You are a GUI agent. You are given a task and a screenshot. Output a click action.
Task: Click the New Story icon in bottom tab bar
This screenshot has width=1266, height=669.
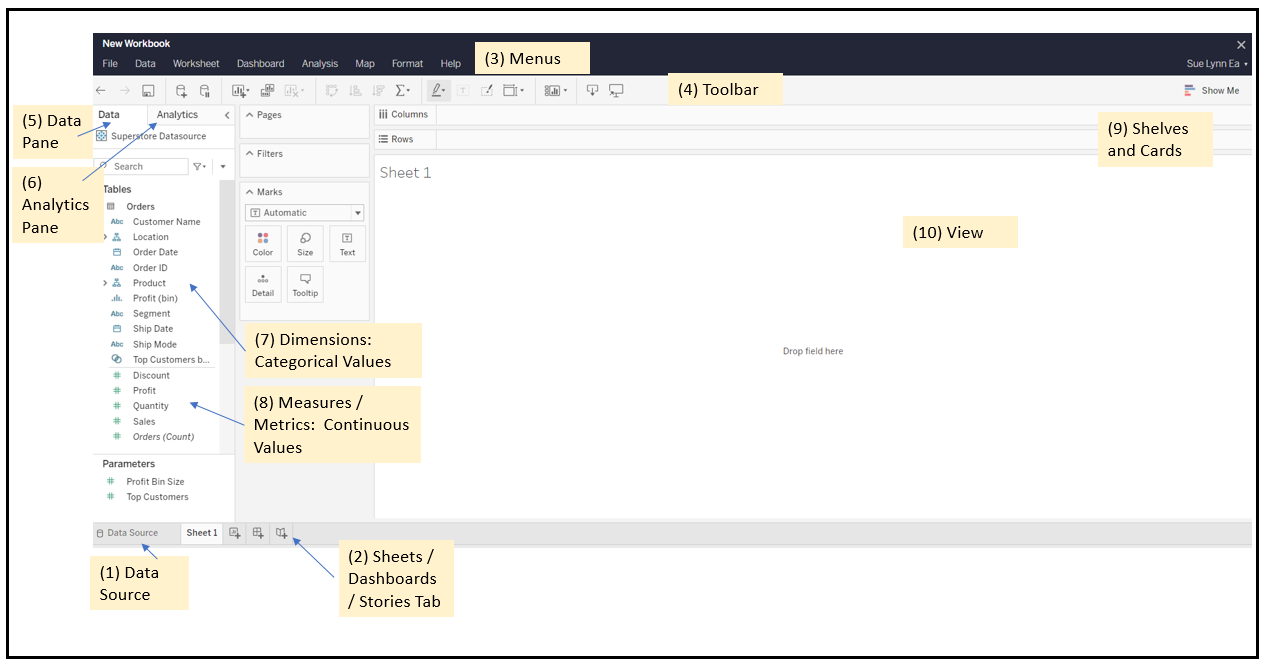point(282,533)
